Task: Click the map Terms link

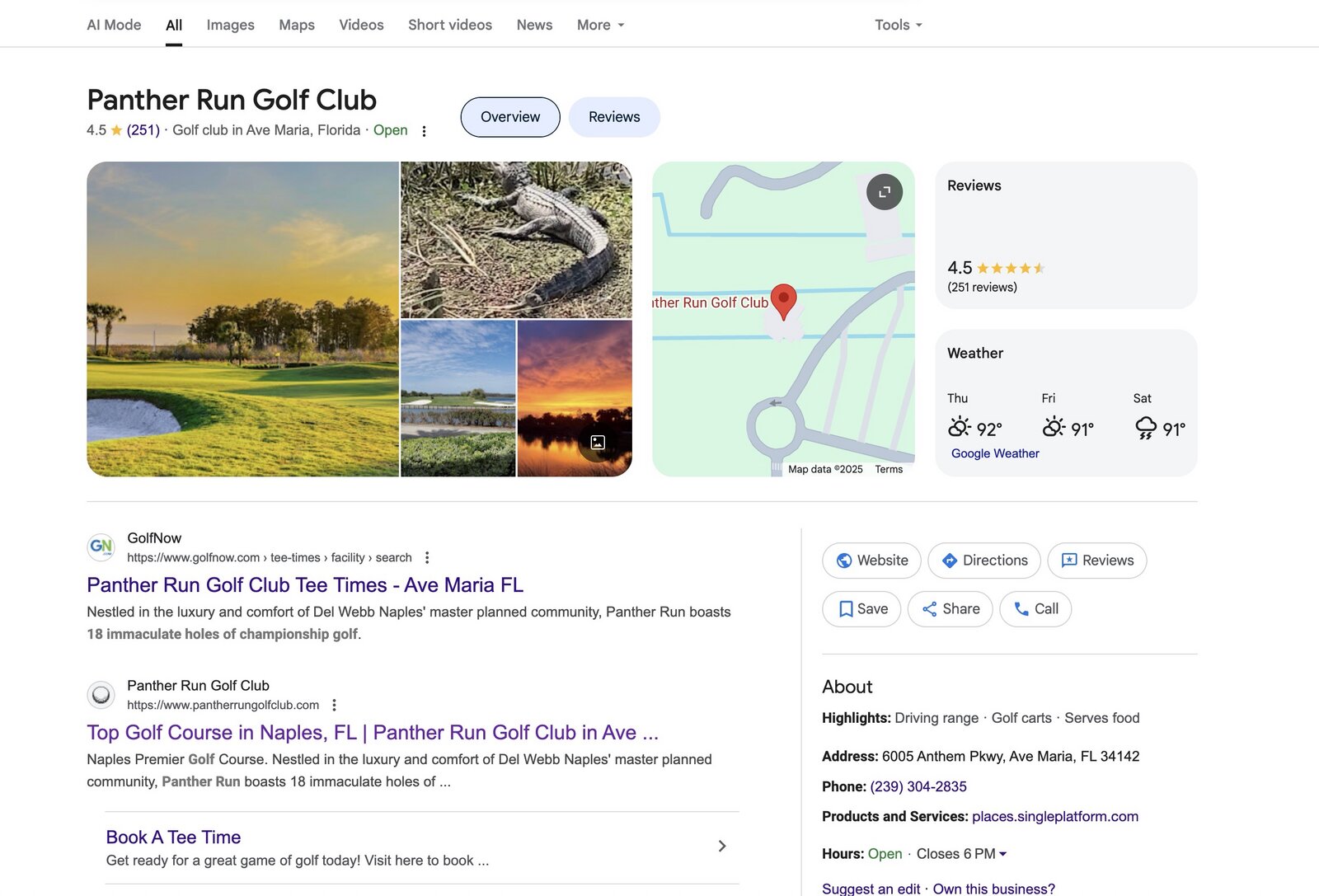Action: [889, 469]
